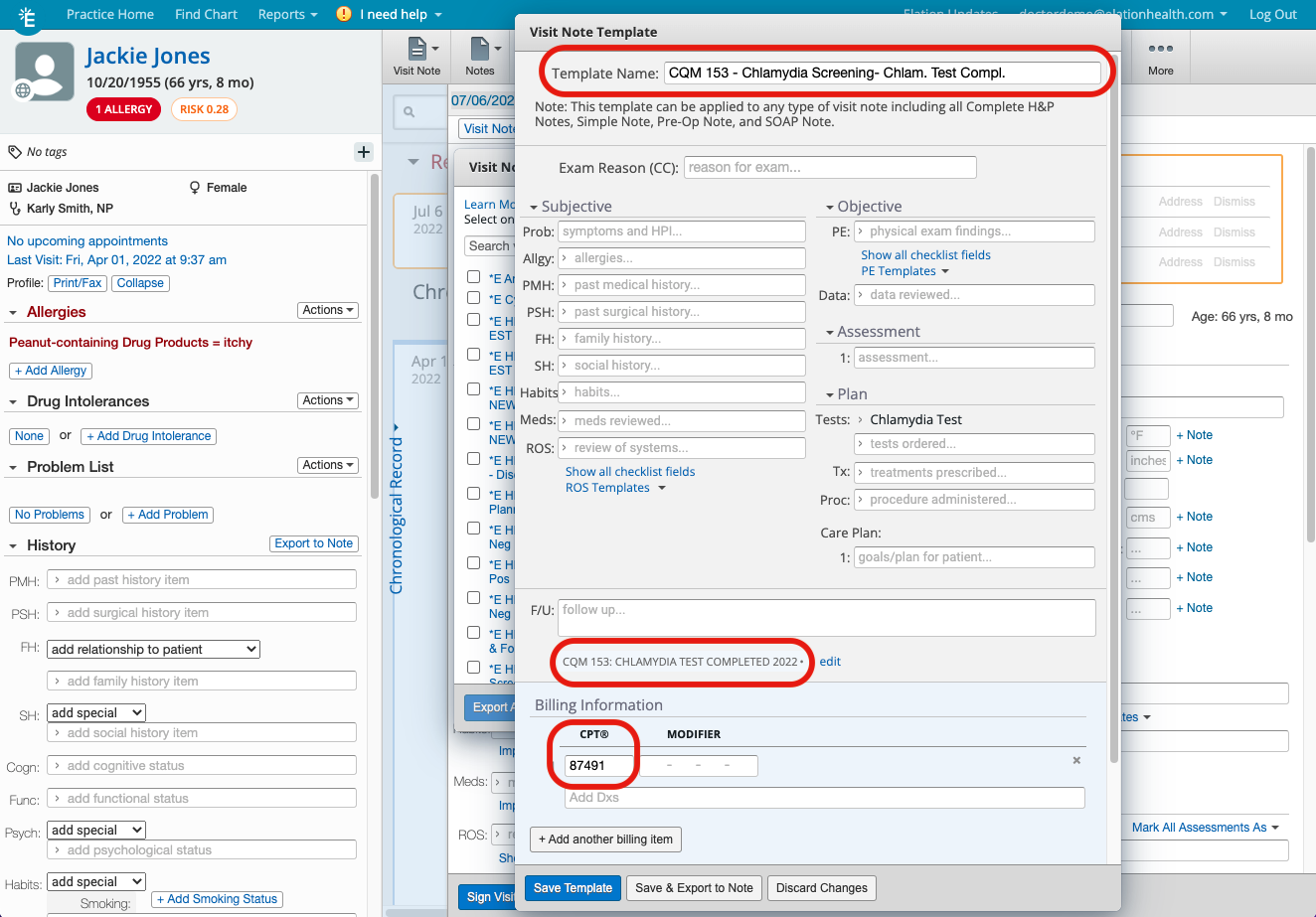Open Habits add special dropdown
This screenshot has height=917, width=1316.
click(x=96, y=881)
